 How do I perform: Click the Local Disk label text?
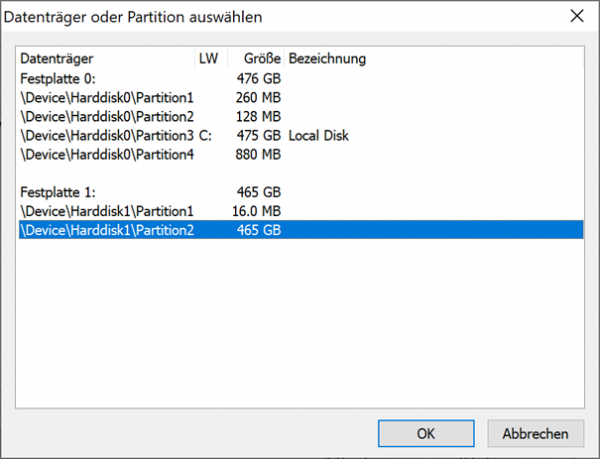pyautogui.click(x=318, y=135)
